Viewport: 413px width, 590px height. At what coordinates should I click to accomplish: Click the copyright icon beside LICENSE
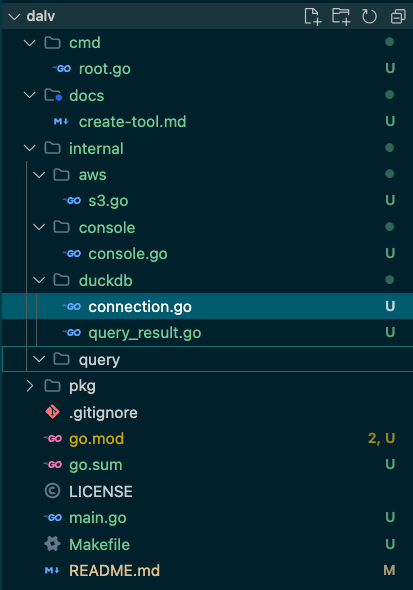[52, 491]
